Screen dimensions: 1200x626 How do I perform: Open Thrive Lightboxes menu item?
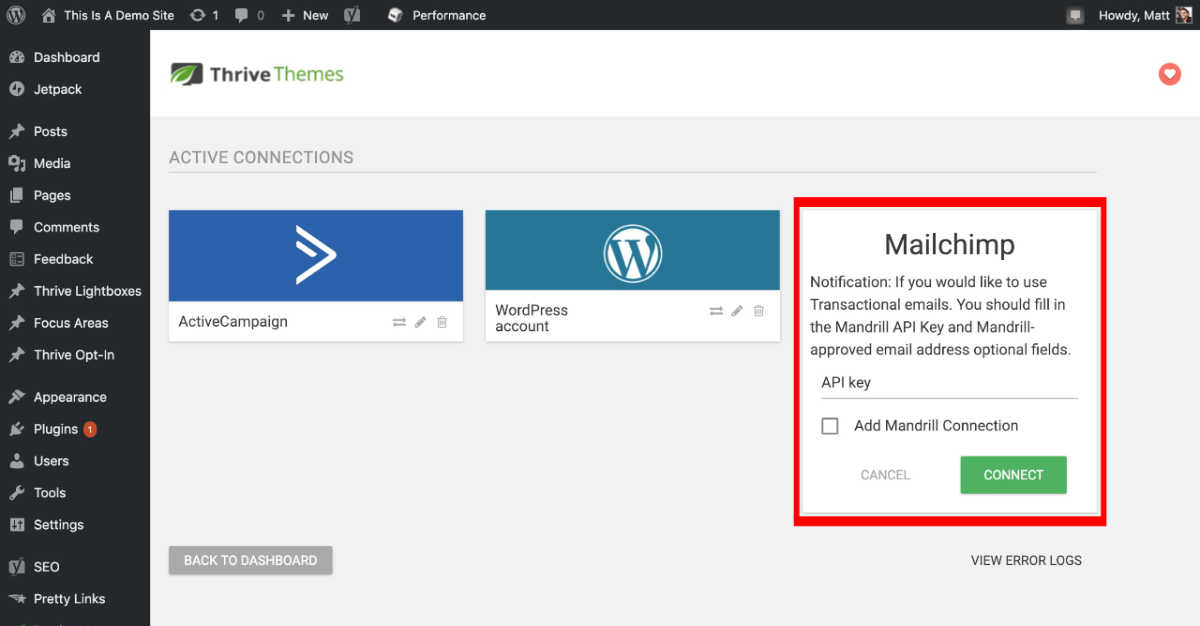(x=87, y=291)
